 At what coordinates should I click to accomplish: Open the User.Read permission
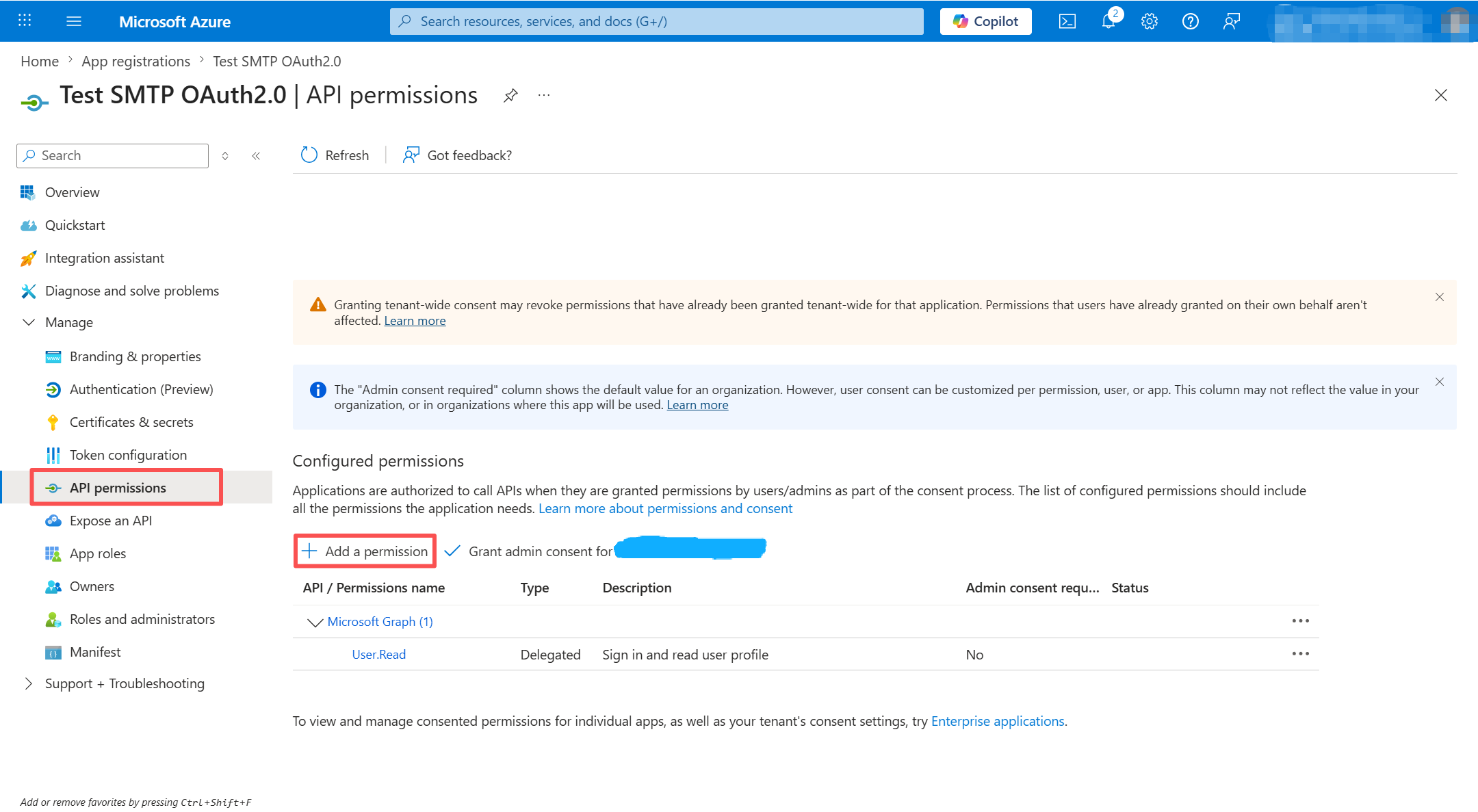click(378, 655)
